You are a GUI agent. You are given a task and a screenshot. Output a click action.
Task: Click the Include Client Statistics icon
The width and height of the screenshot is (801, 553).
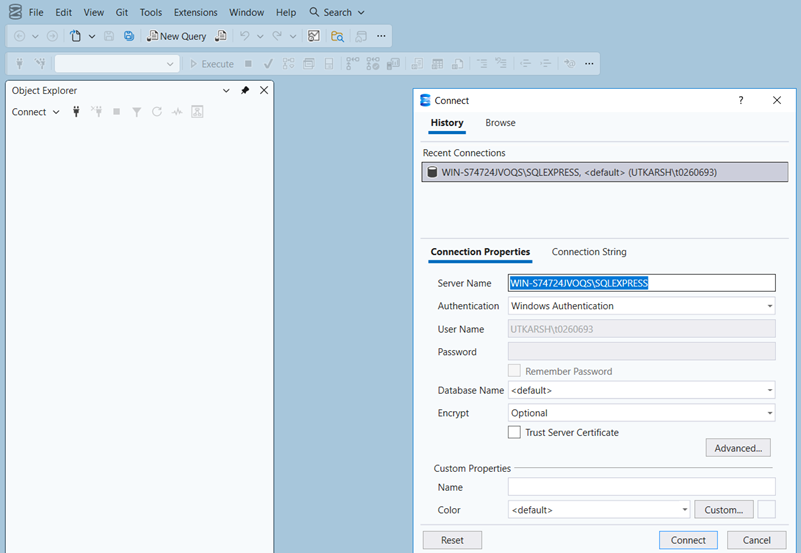pyautogui.click(x=393, y=64)
